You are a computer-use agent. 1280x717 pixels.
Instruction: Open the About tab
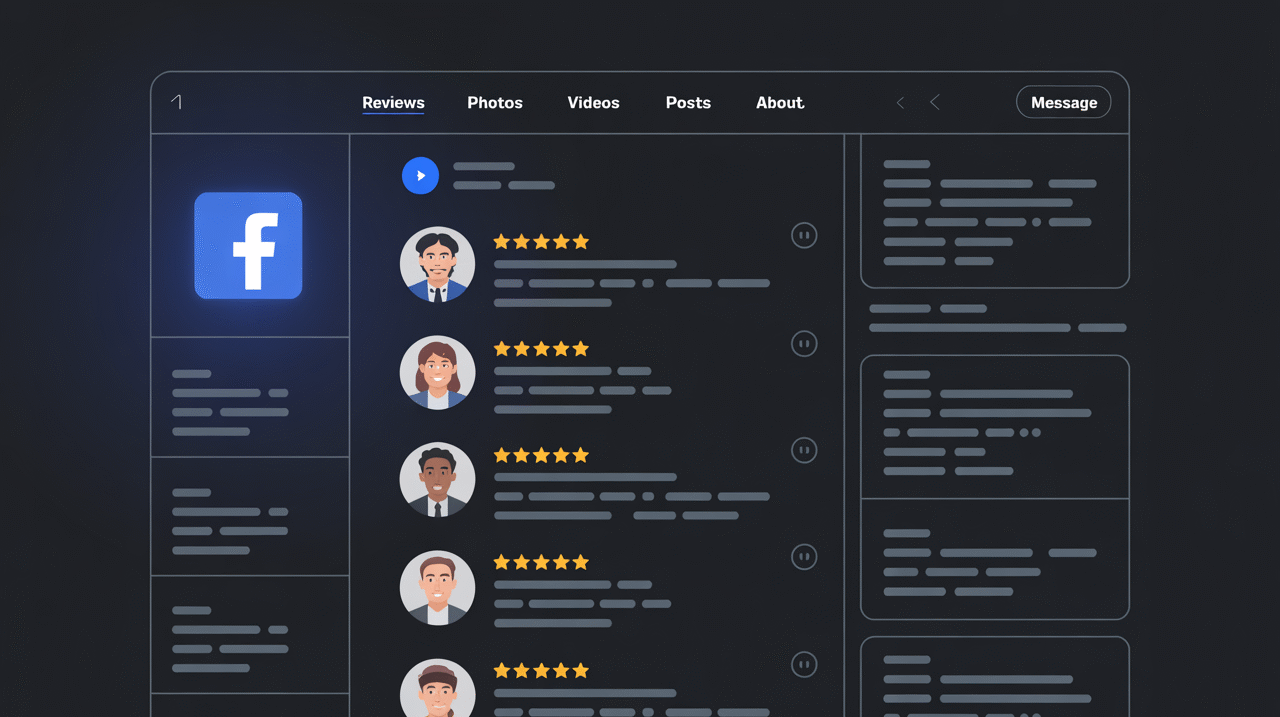[x=780, y=103]
